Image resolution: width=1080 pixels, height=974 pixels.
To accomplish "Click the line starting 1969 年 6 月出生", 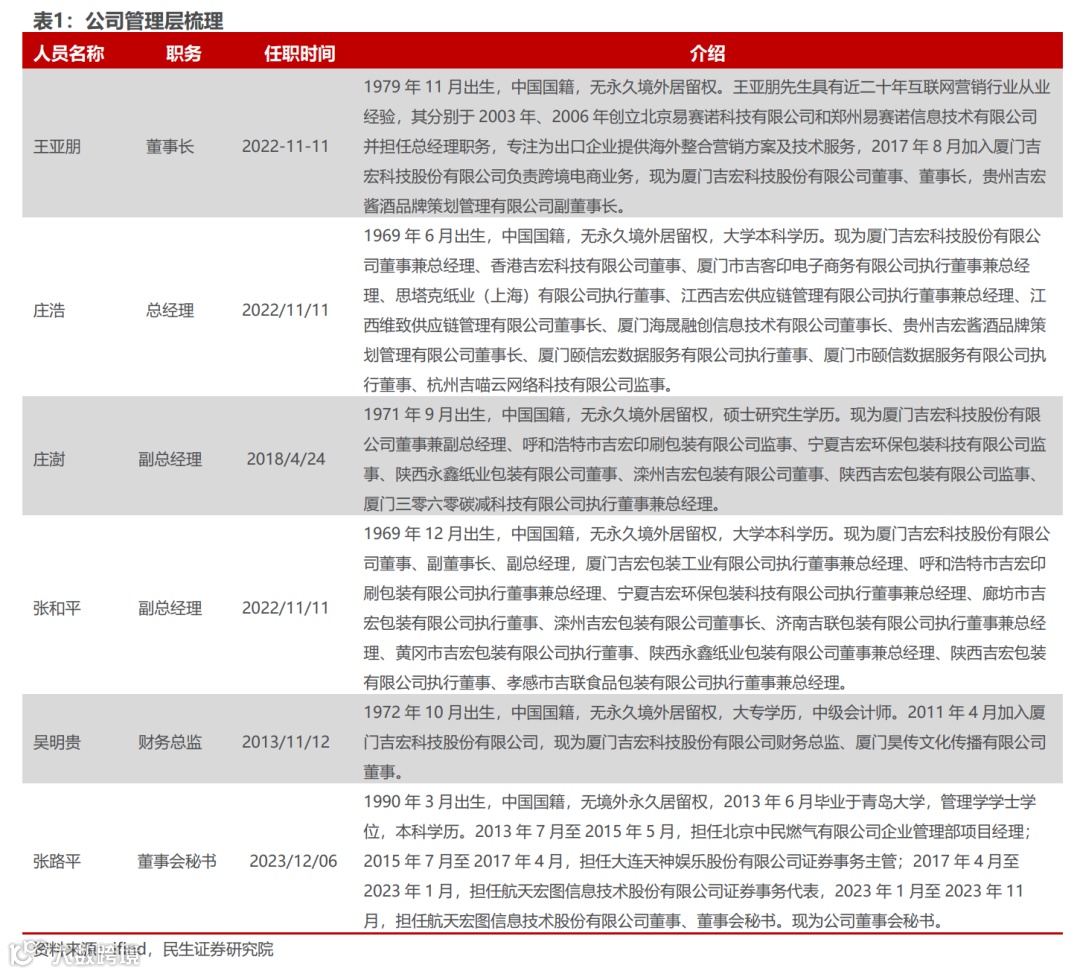I will click(x=703, y=236).
